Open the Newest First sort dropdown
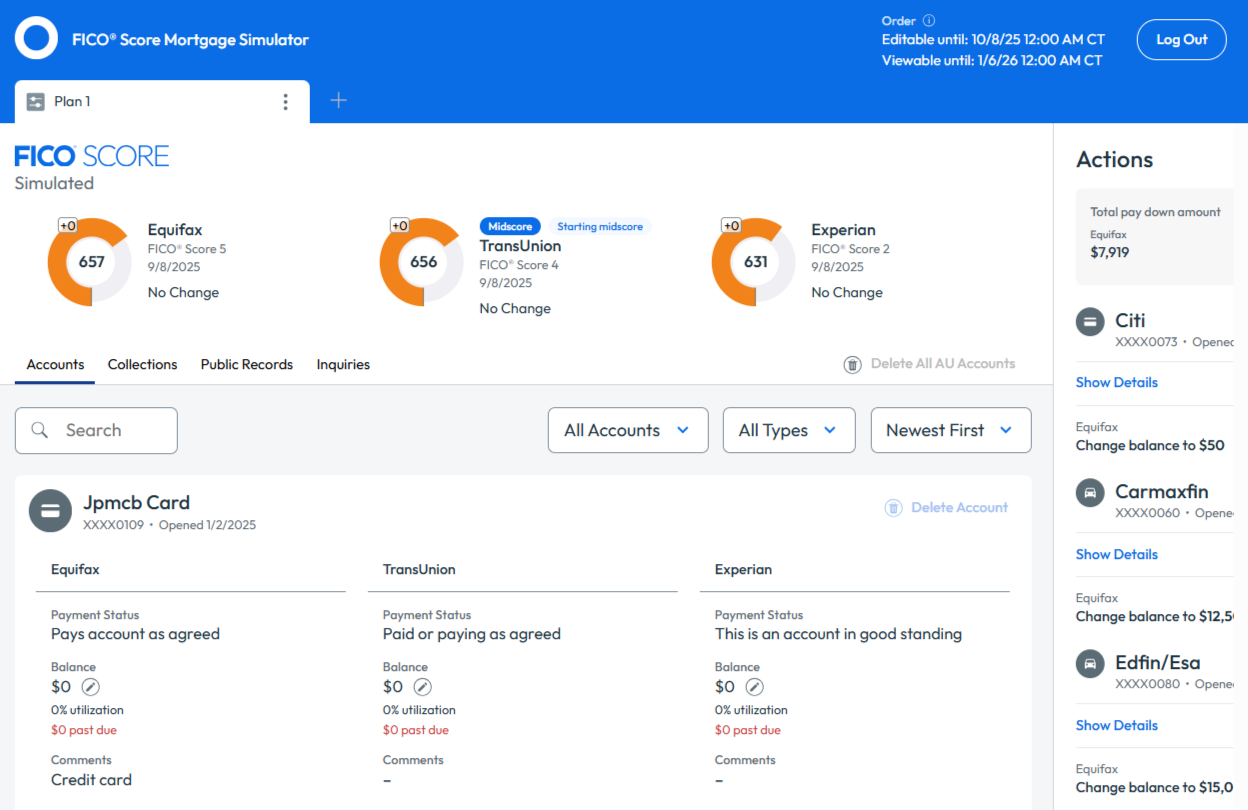The height and width of the screenshot is (810, 1248). tap(951, 430)
